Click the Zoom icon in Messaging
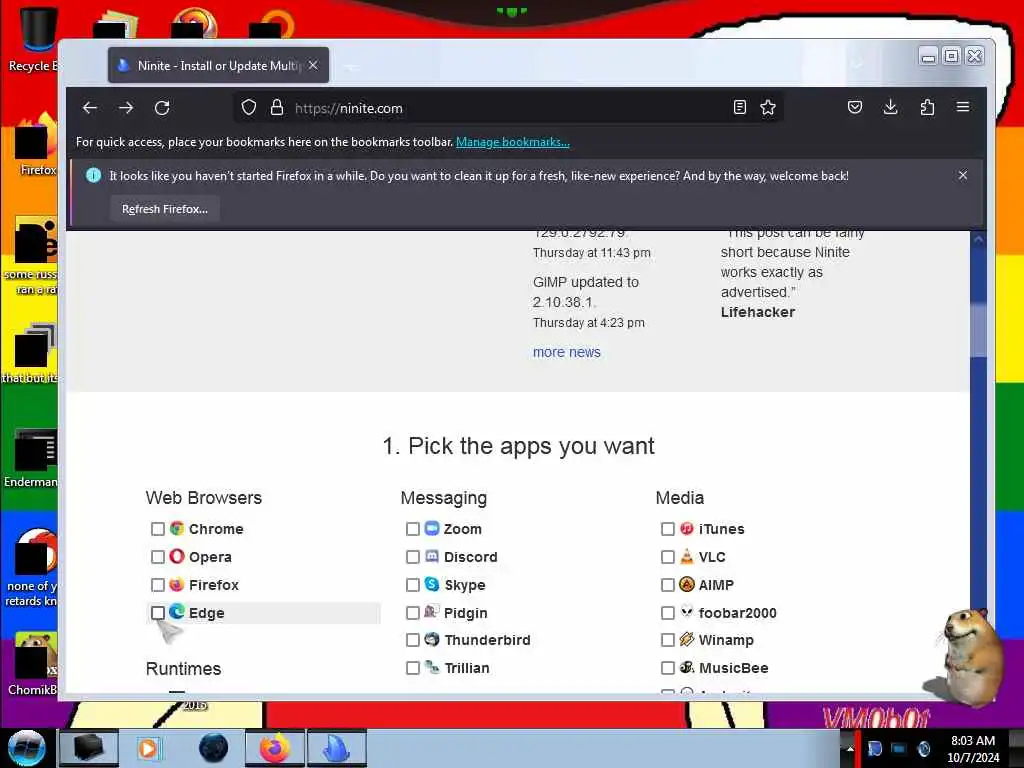Image resolution: width=1024 pixels, height=768 pixels. 432,528
